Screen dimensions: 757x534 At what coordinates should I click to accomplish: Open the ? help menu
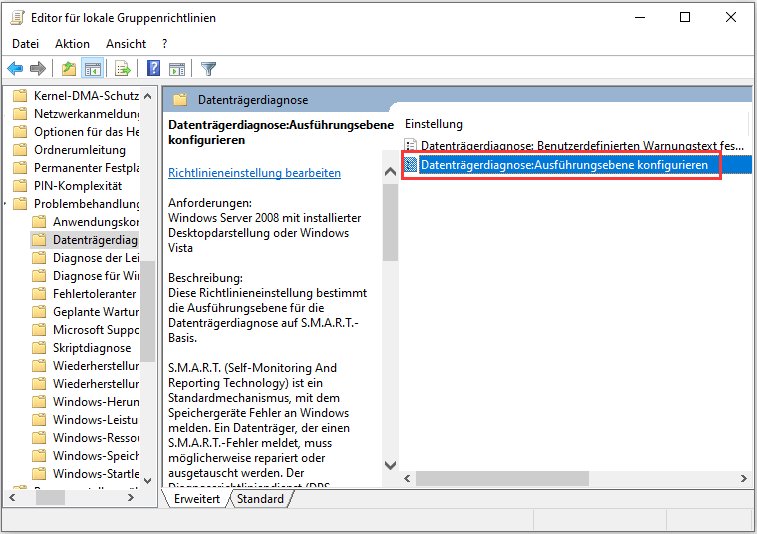[165, 43]
